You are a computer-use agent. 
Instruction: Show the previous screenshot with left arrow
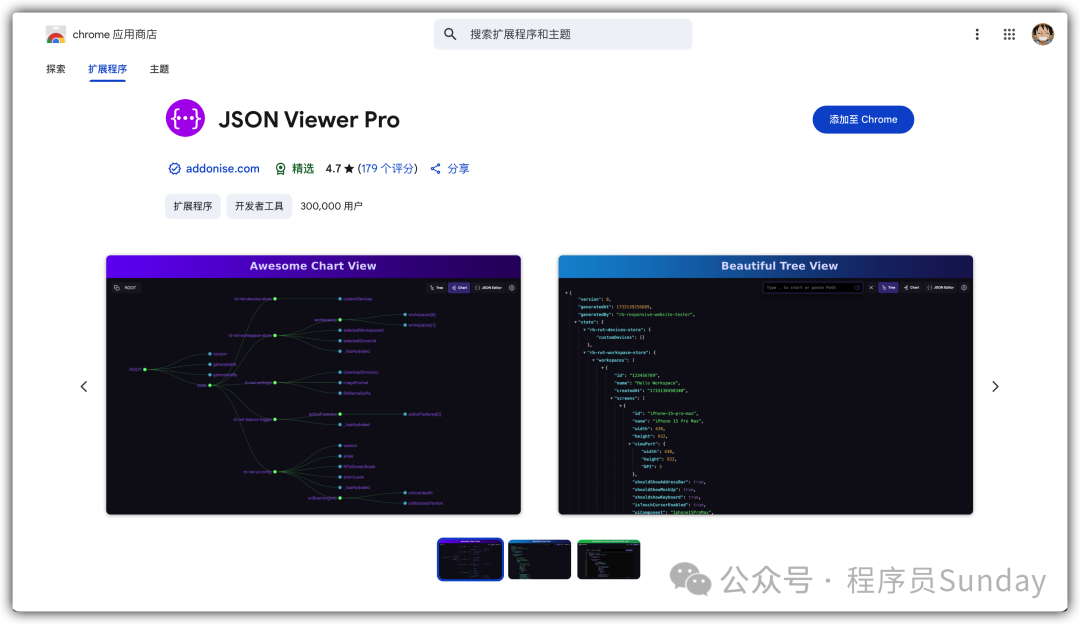pos(84,387)
